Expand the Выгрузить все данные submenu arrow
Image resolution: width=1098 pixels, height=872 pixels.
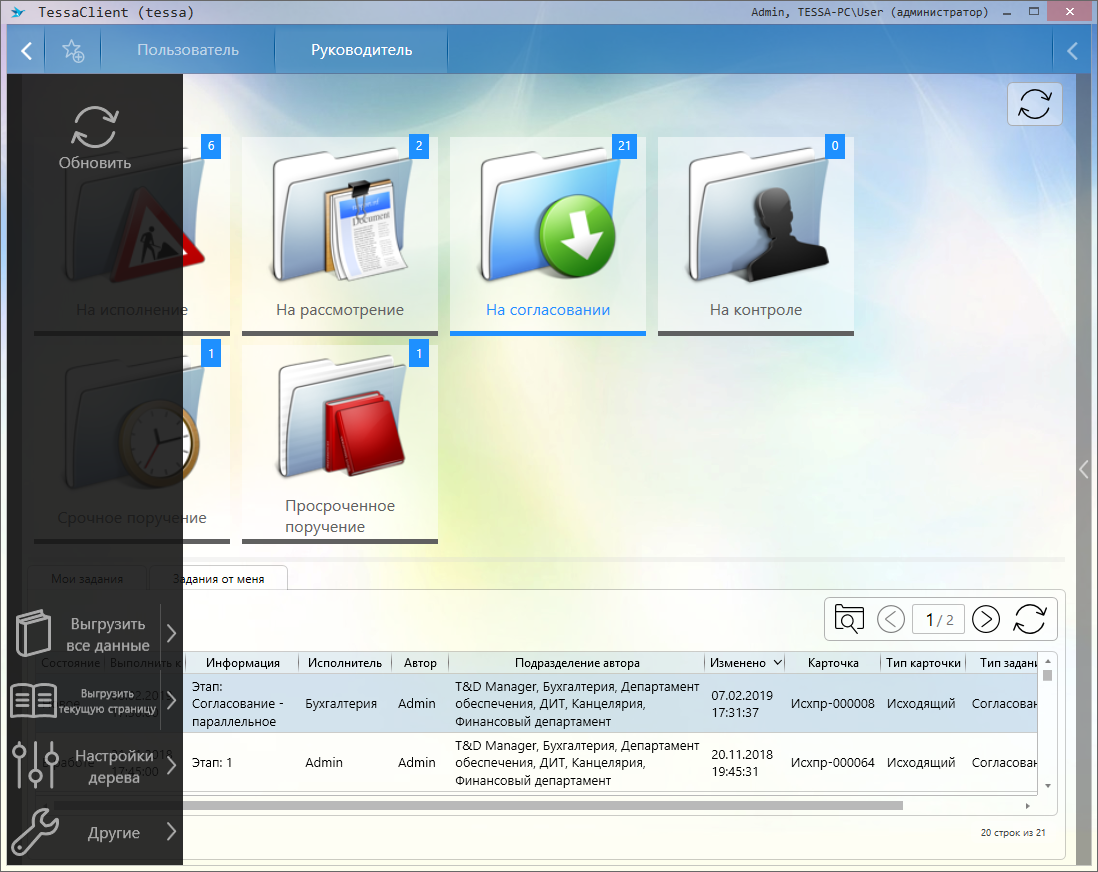(172, 633)
